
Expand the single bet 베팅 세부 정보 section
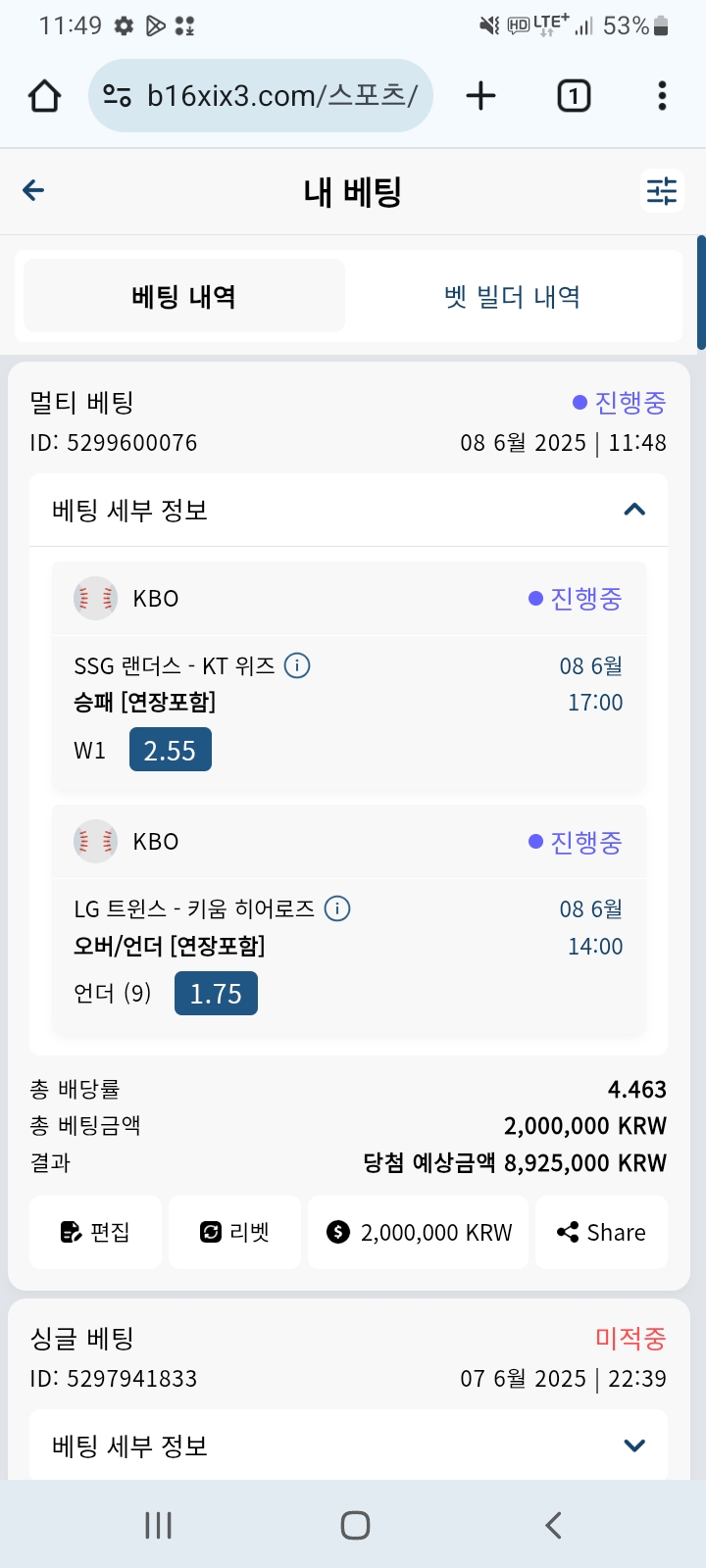click(634, 1445)
